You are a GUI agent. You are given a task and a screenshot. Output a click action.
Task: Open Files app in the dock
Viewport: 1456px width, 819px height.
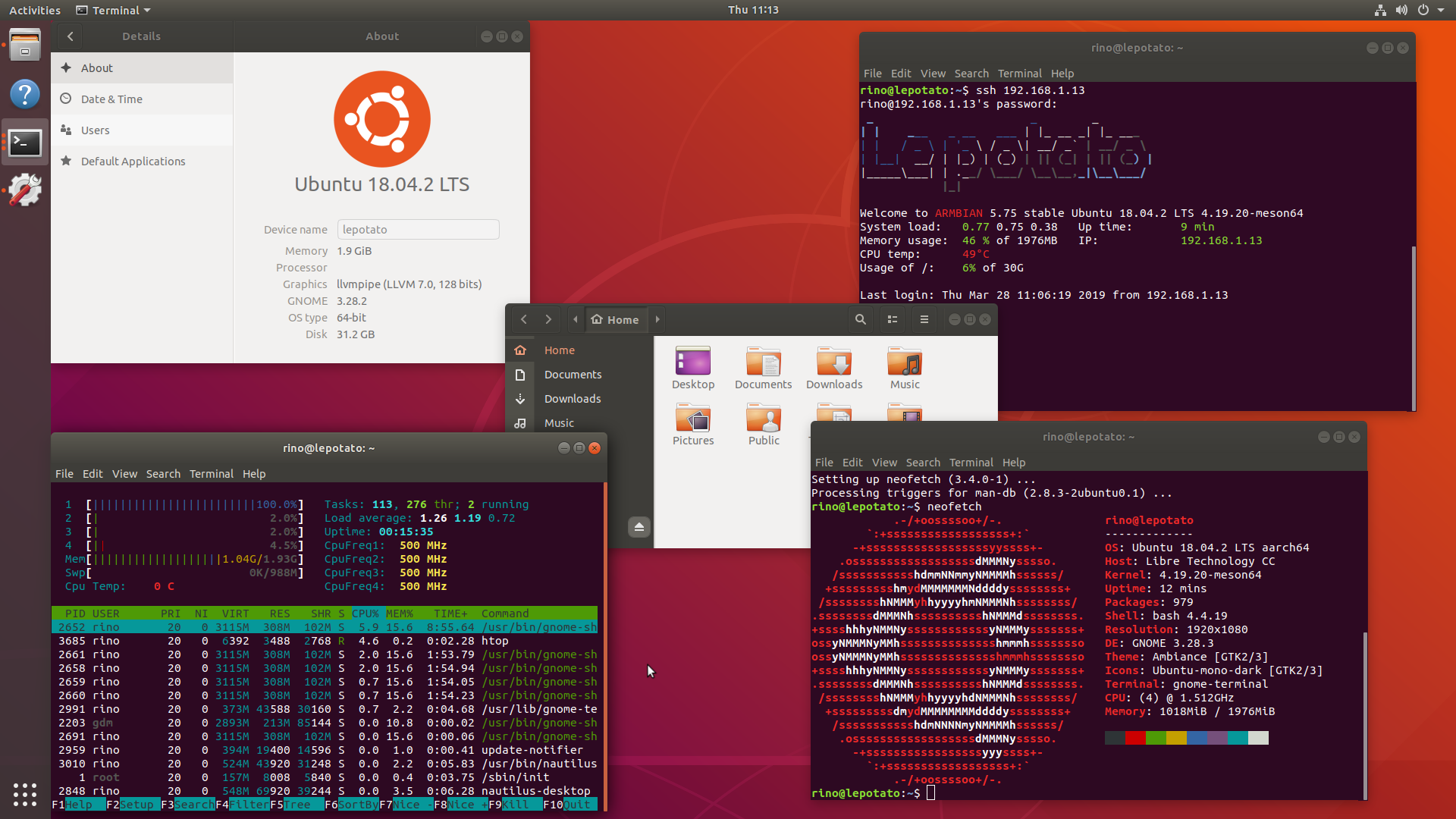click(25, 45)
